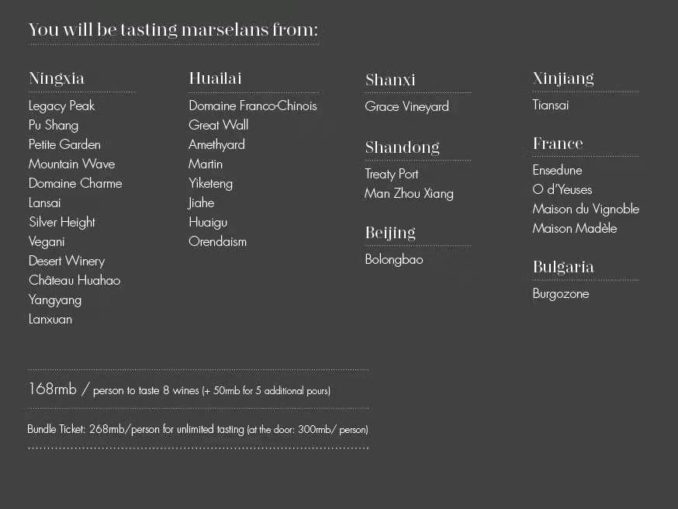Select the Xinjiang region heading
This screenshot has height=509, width=678.
click(563, 78)
